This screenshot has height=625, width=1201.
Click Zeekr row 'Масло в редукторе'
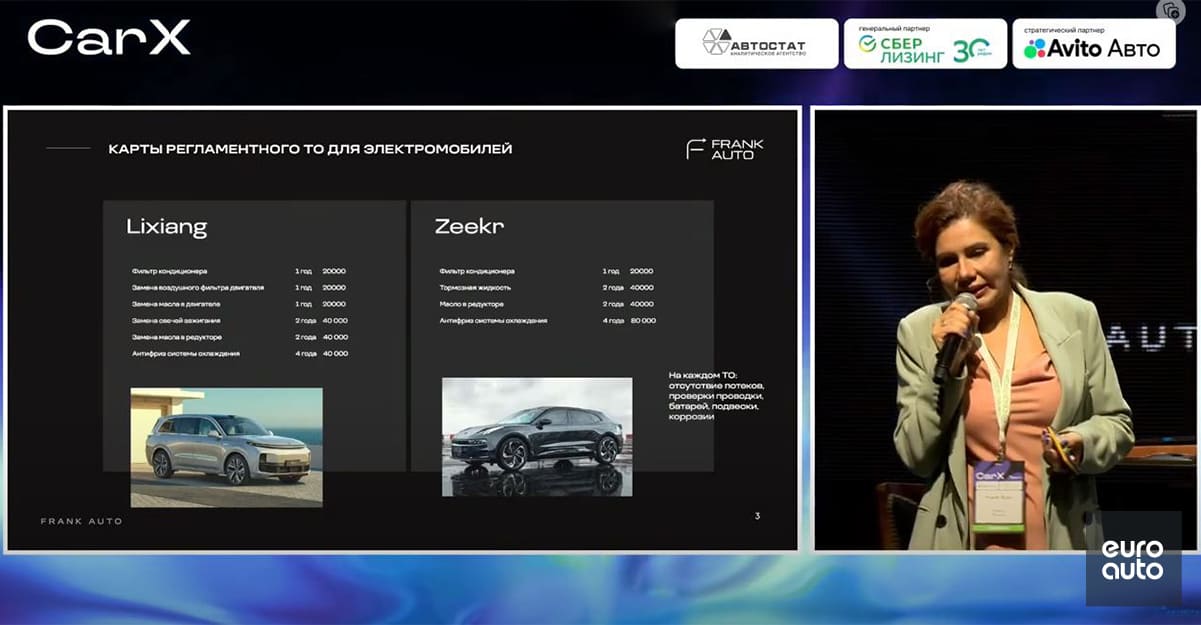547,303
